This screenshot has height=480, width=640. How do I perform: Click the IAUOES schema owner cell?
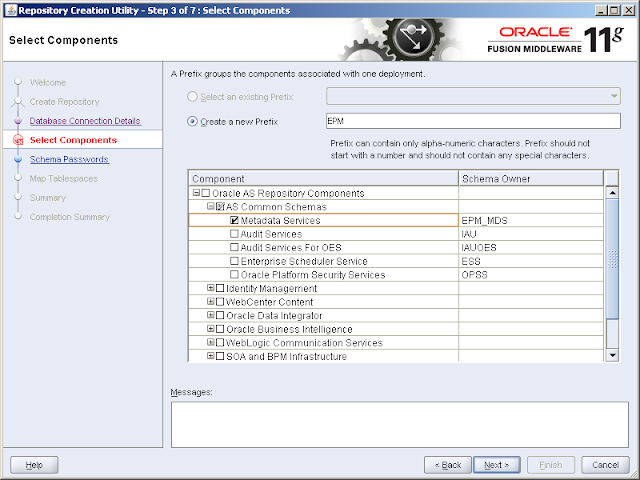click(x=531, y=247)
